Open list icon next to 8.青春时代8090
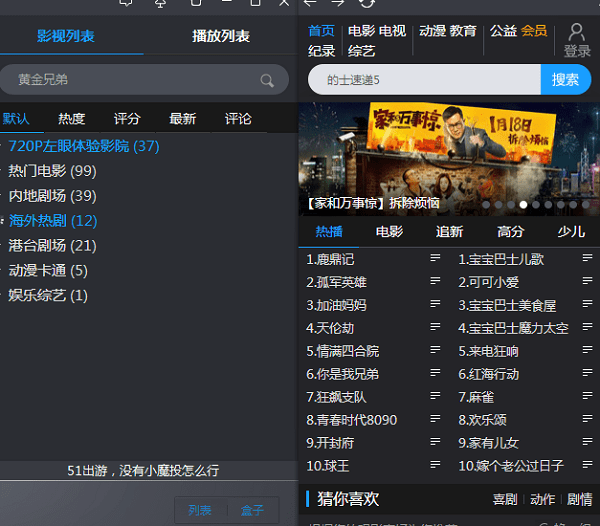The height and width of the screenshot is (526, 600). pyautogui.click(x=435, y=419)
